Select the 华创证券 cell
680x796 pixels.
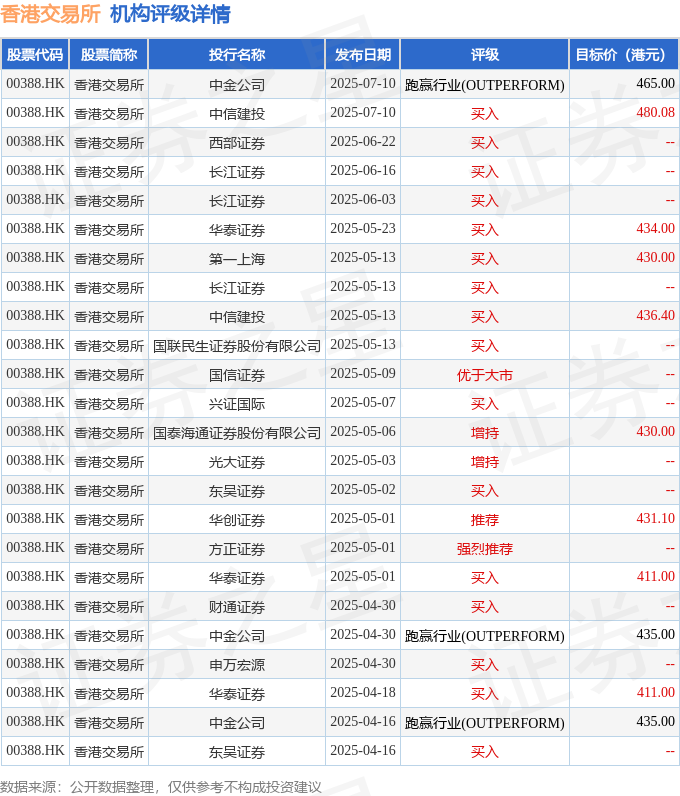click(237, 520)
